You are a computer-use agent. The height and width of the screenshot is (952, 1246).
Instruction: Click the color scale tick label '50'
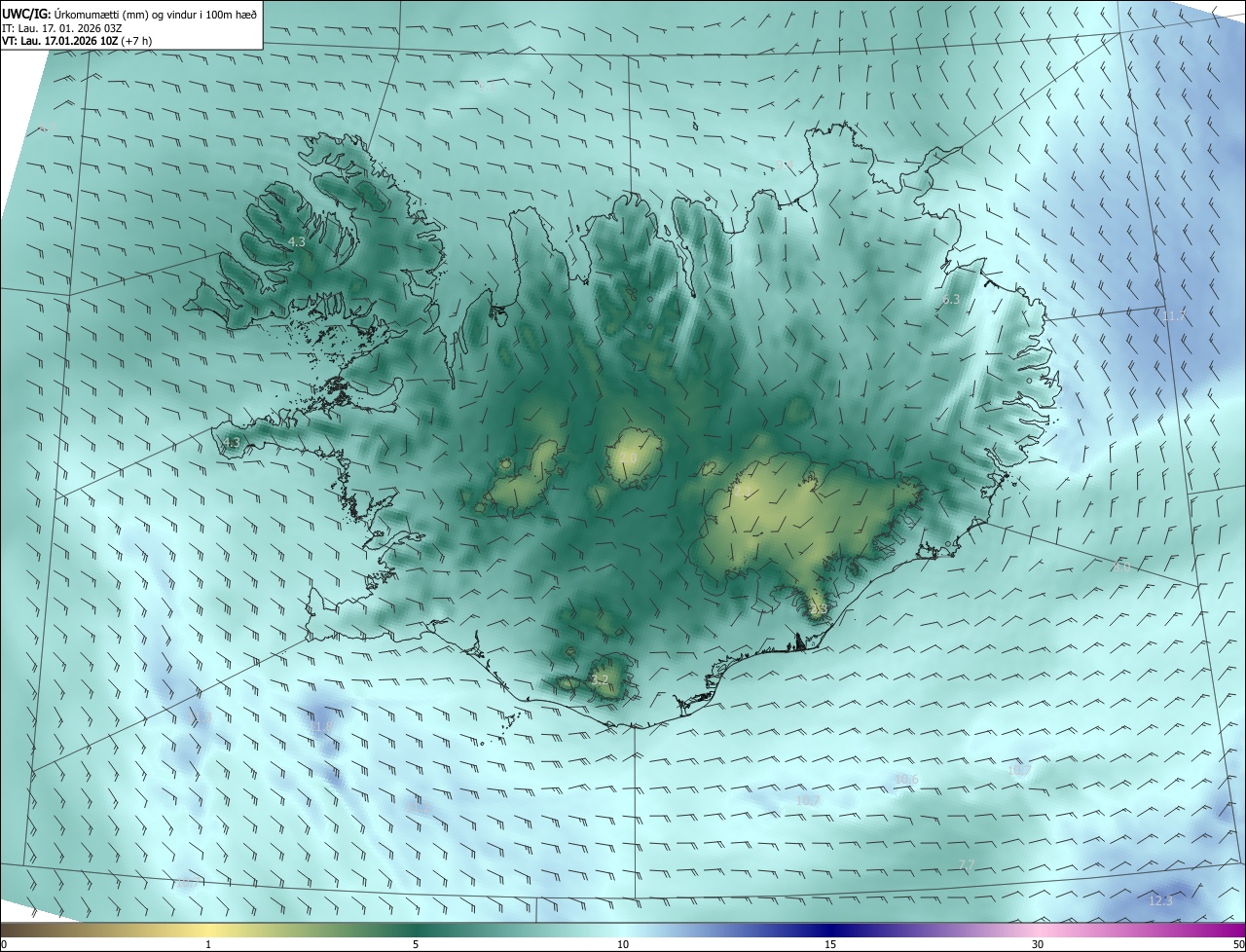pos(1238,944)
